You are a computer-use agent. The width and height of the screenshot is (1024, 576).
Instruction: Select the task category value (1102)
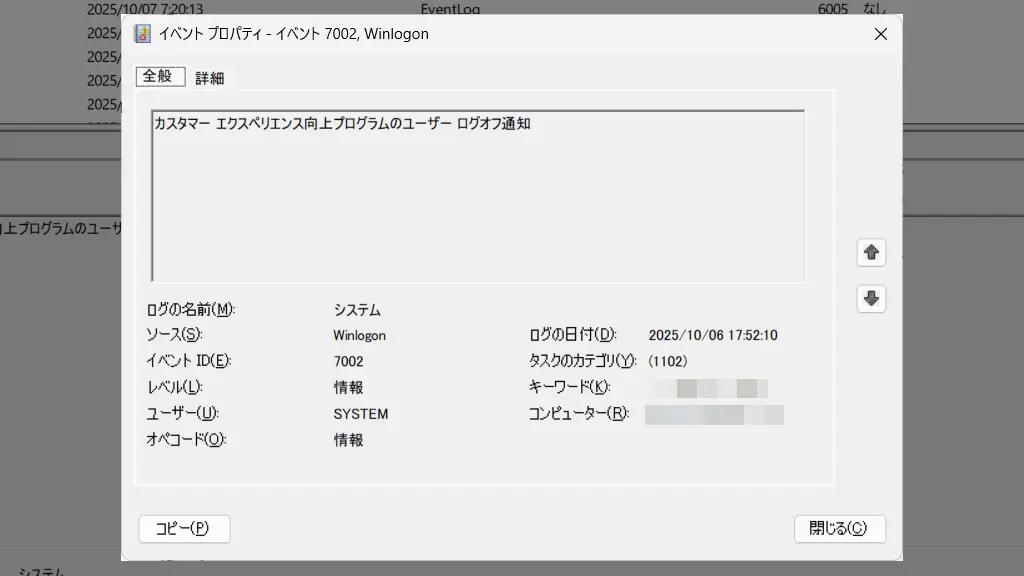coord(667,362)
